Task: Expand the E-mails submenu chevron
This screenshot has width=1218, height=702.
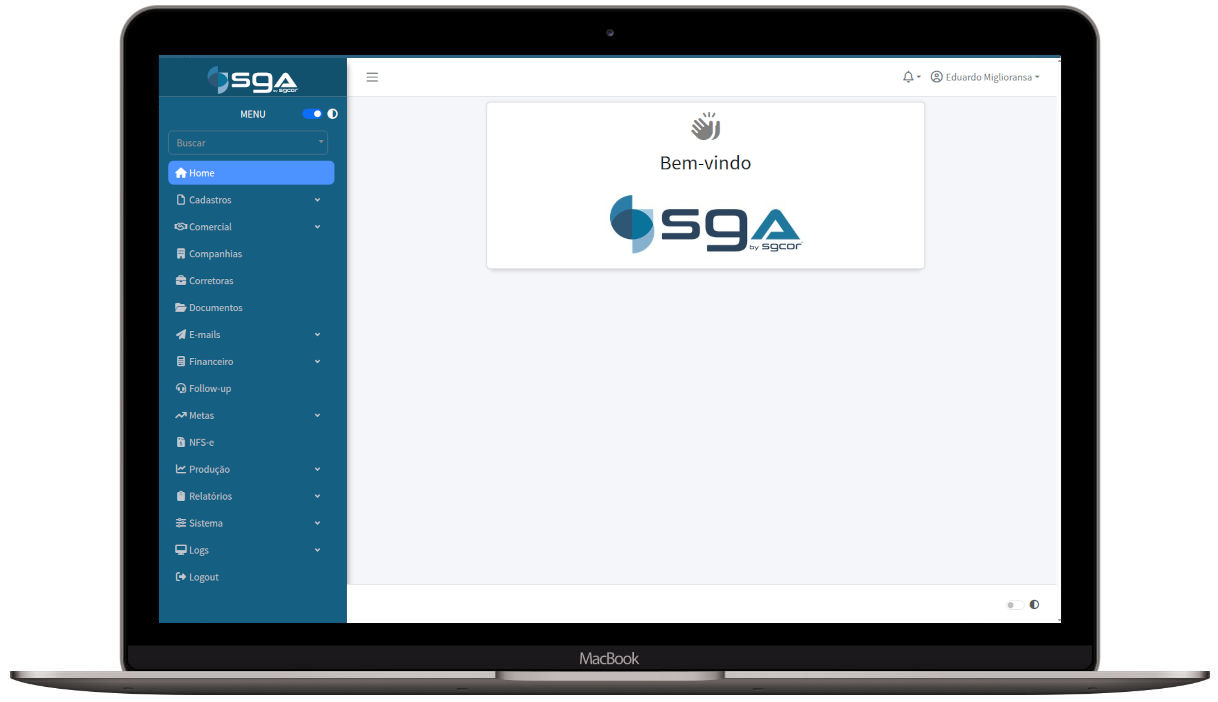Action: point(318,335)
